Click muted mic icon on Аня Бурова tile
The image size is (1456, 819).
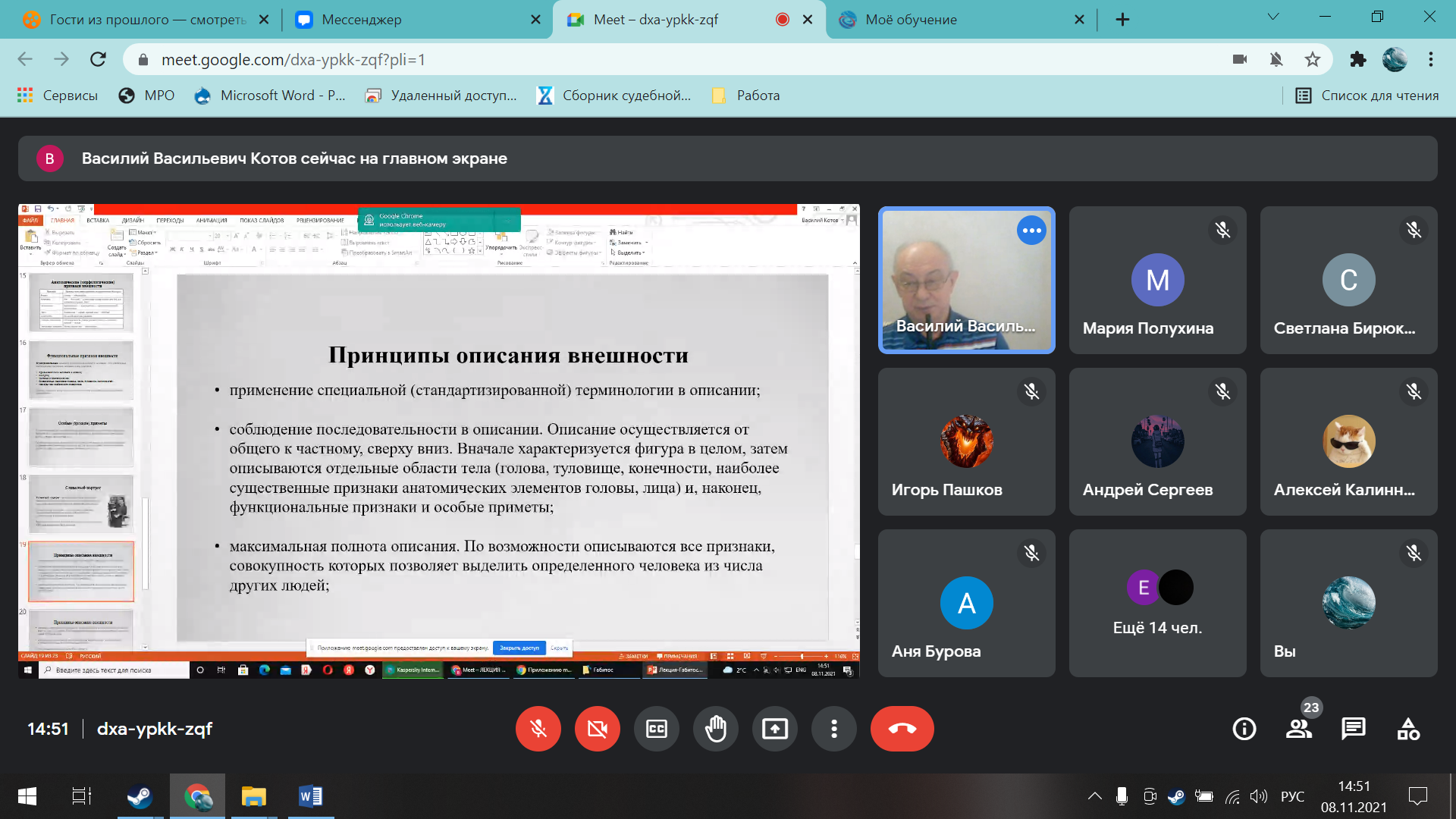click(x=1031, y=553)
